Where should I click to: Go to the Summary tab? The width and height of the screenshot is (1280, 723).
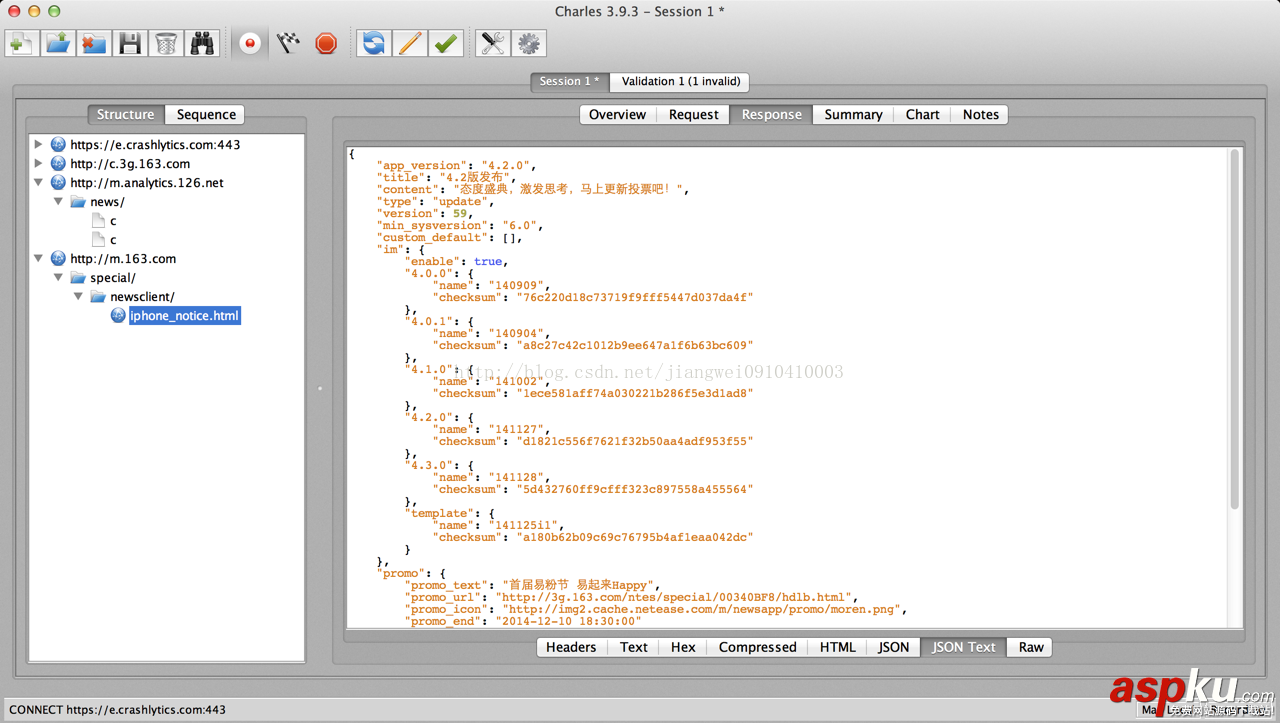(x=853, y=115)
